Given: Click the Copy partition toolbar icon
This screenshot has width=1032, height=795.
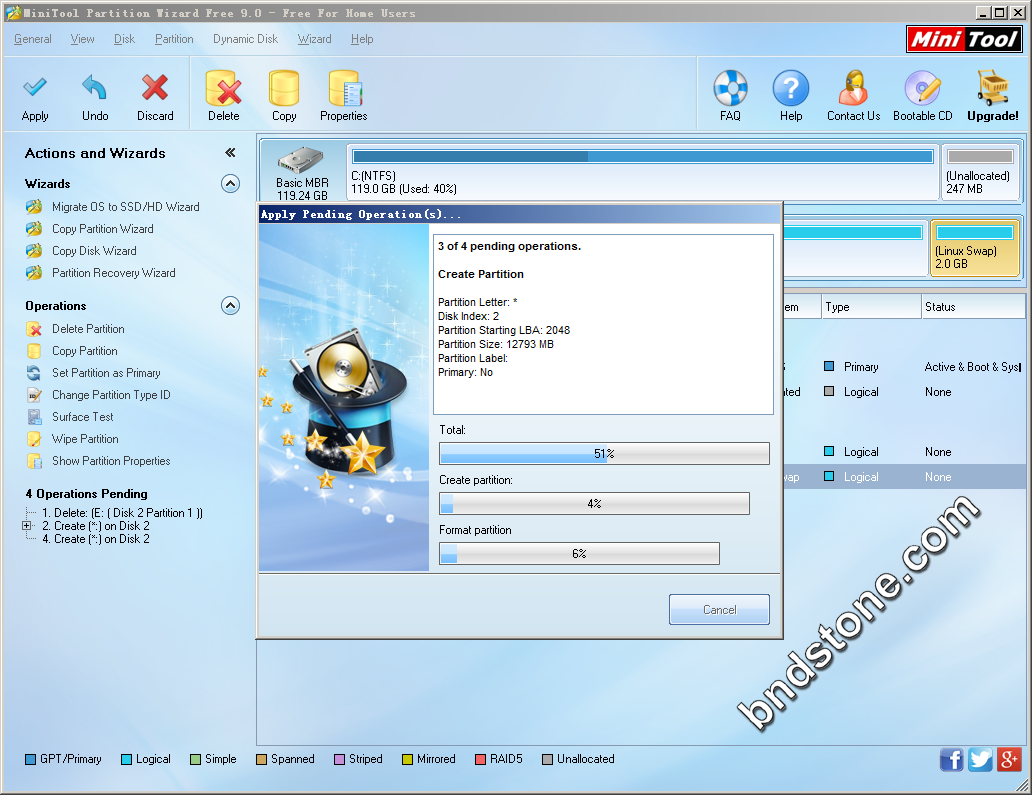Looking at the screenshot, I should 284,88.
